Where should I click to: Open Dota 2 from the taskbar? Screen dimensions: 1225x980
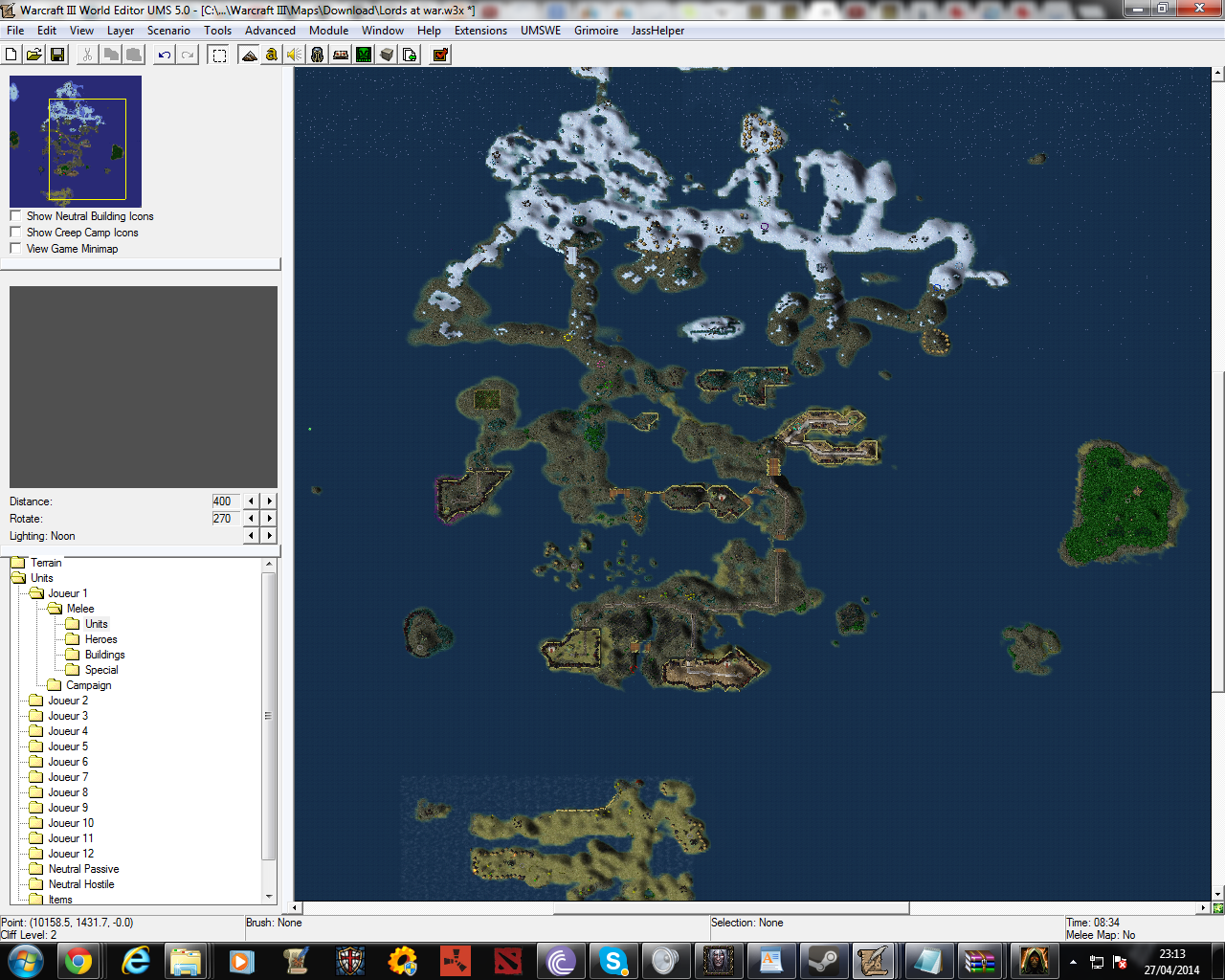[507, 960]
